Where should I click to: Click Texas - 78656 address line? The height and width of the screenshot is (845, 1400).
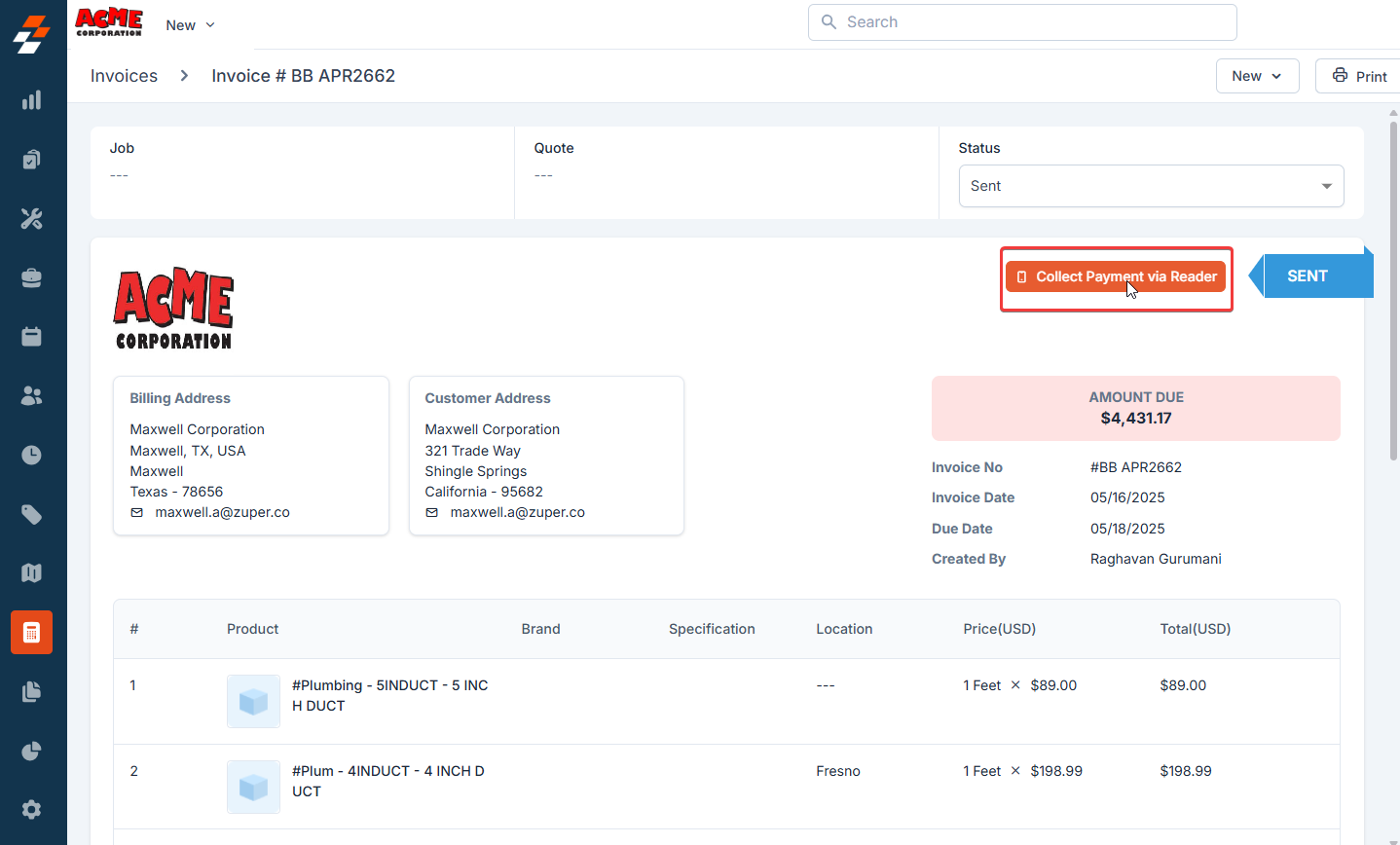pyautogui.click(x=177, y=492)
